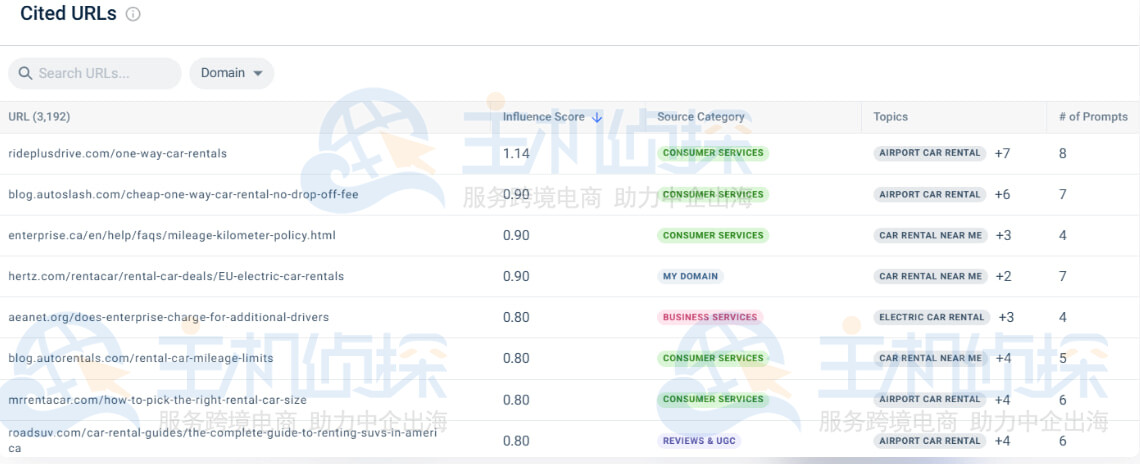Click the info icon next to Cited URLs
The height and width of the screenshot is (464, 1140).
tap(133, 14)
